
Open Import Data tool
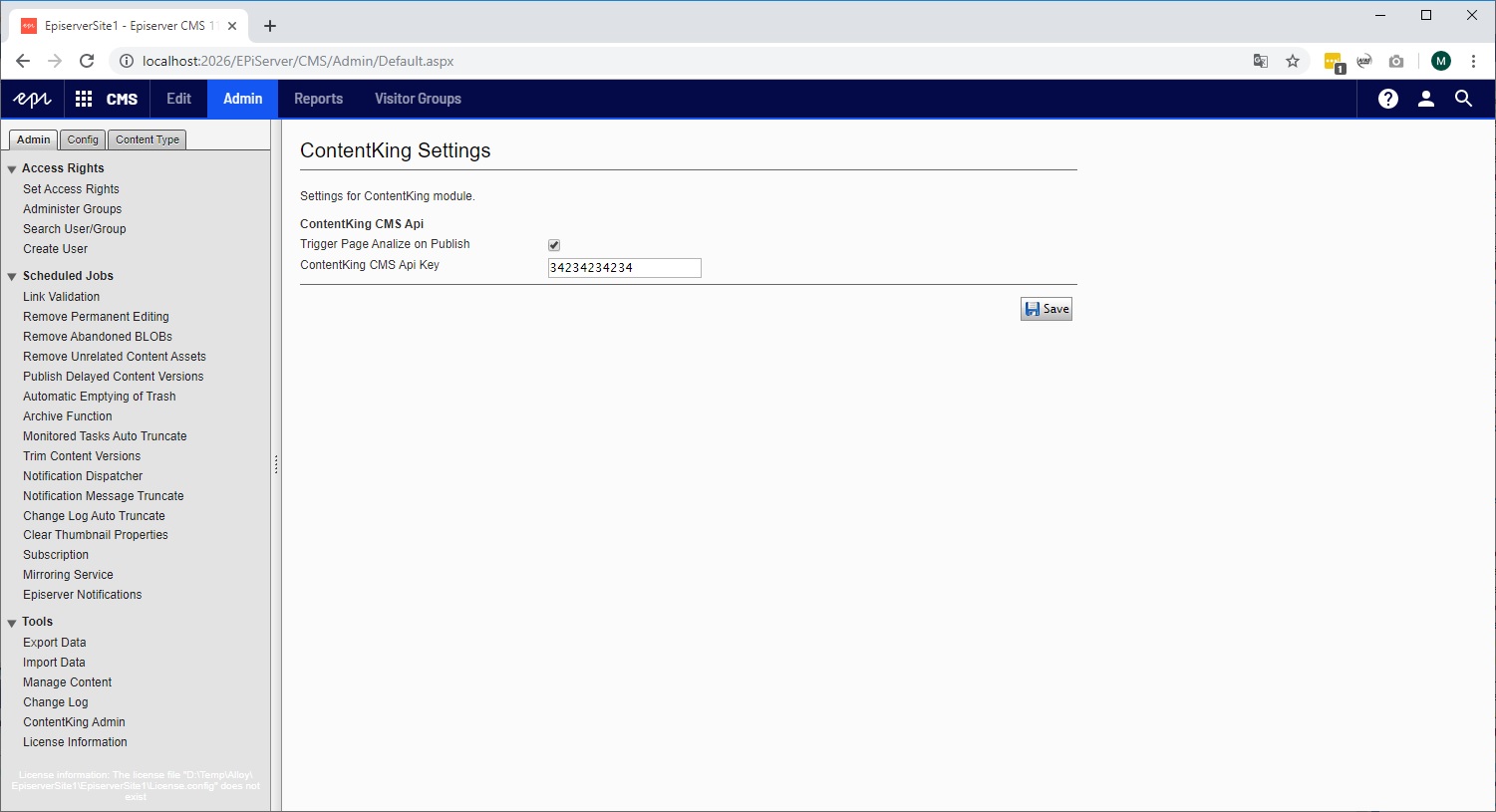pyautogui.click(x=55, y=663)
